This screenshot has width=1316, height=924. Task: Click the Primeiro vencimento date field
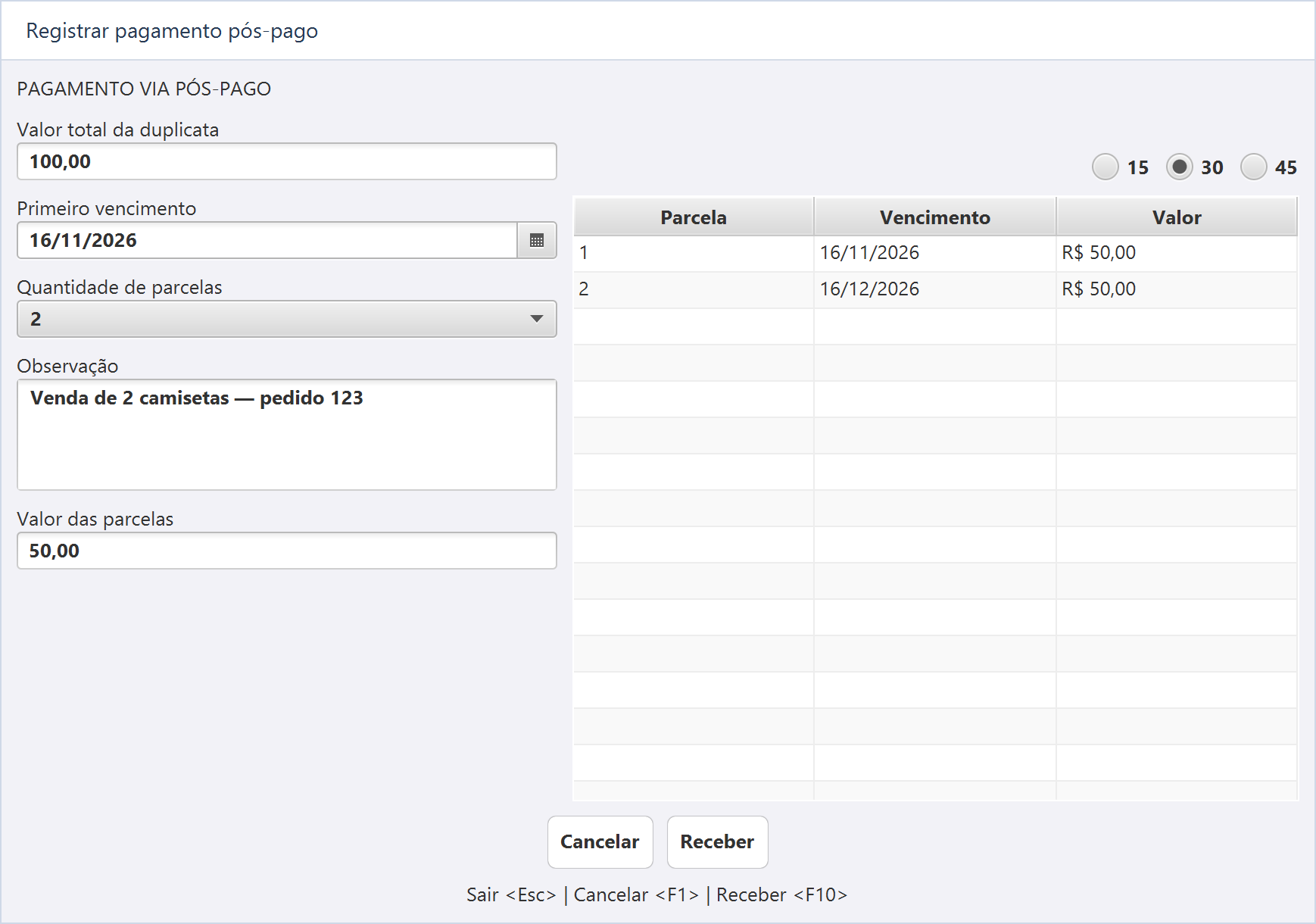267,240
